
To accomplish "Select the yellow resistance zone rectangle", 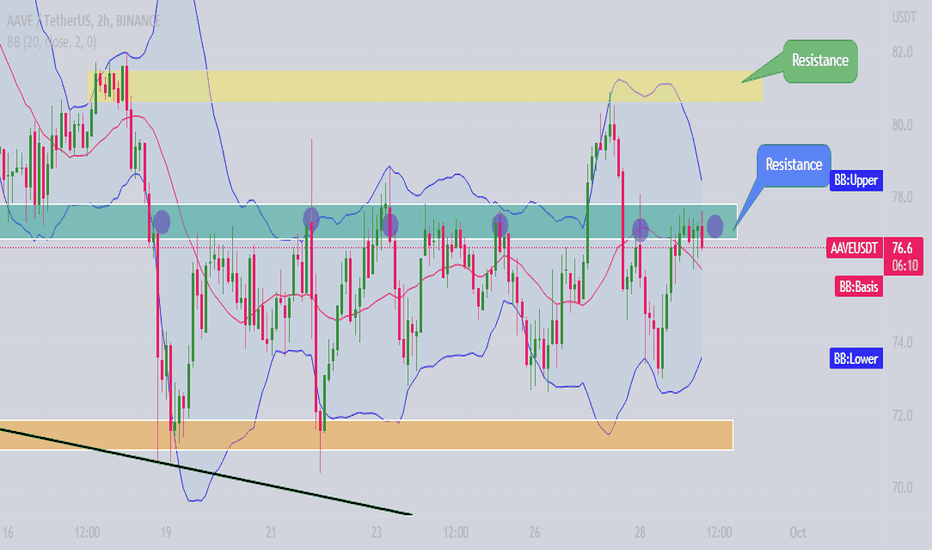I will pos(425,86).
